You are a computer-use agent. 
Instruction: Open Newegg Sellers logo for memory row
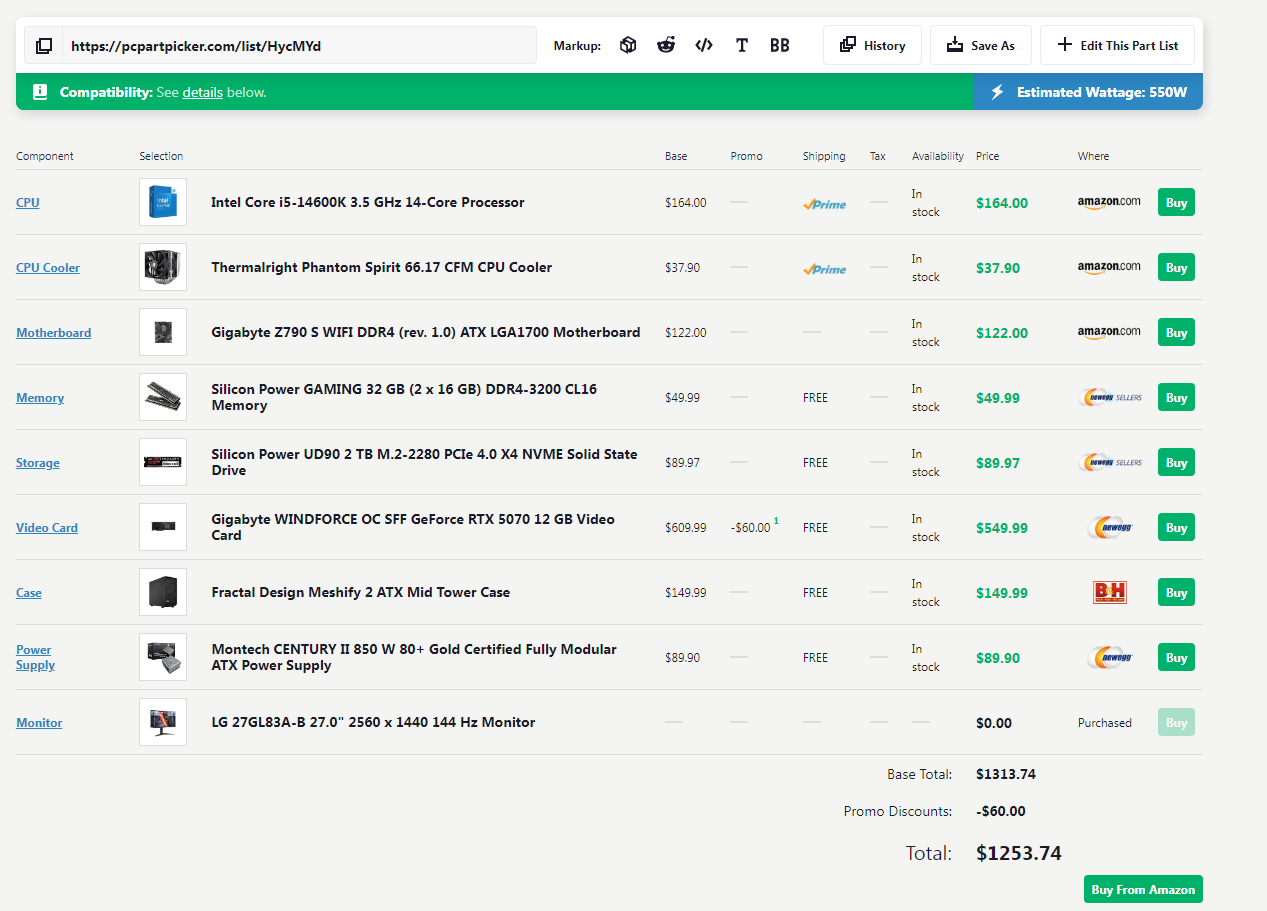[x=1111, y=397]
